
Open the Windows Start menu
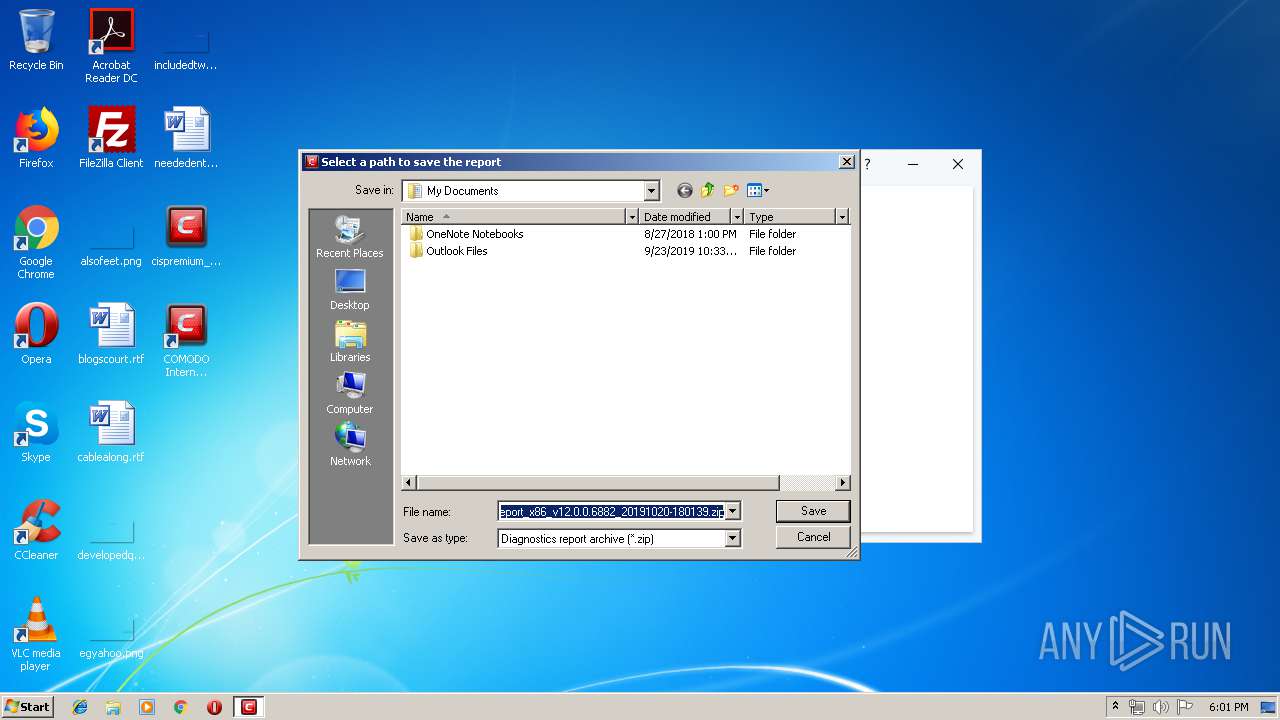pos(28,707)
